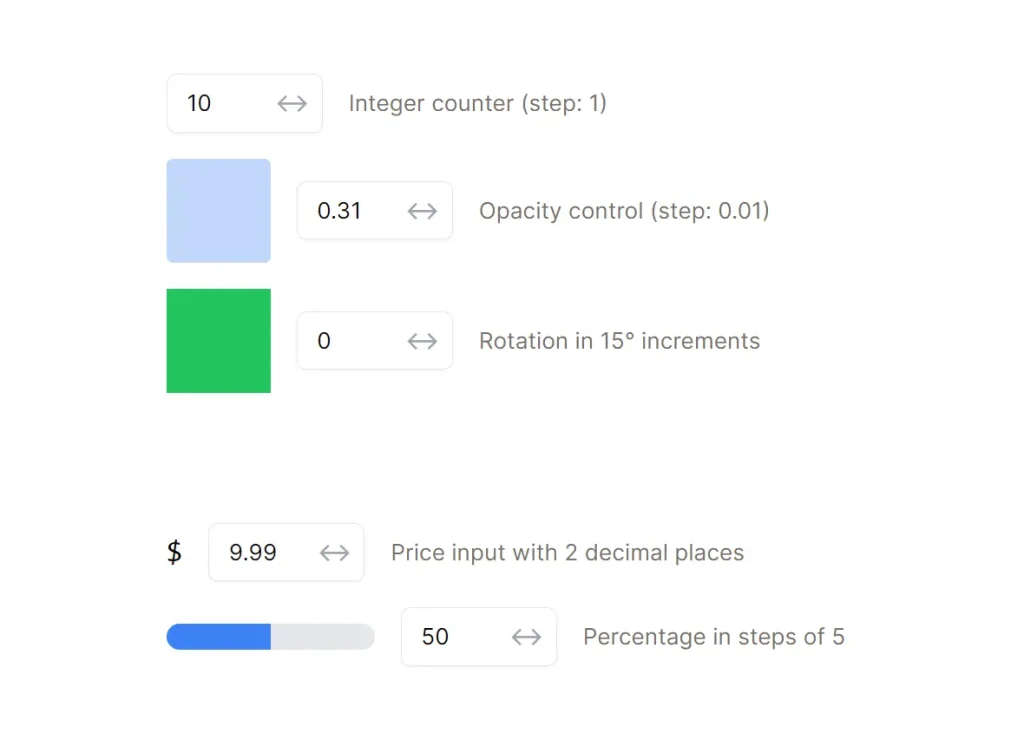Click inside the integer counter field showing 10
1024x746 pixels.
220,103
